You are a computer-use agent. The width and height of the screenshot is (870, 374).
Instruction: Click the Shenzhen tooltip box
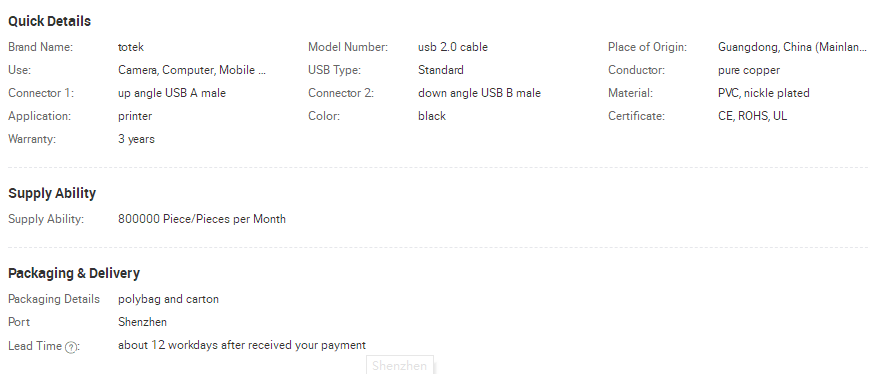coord(399,365)
